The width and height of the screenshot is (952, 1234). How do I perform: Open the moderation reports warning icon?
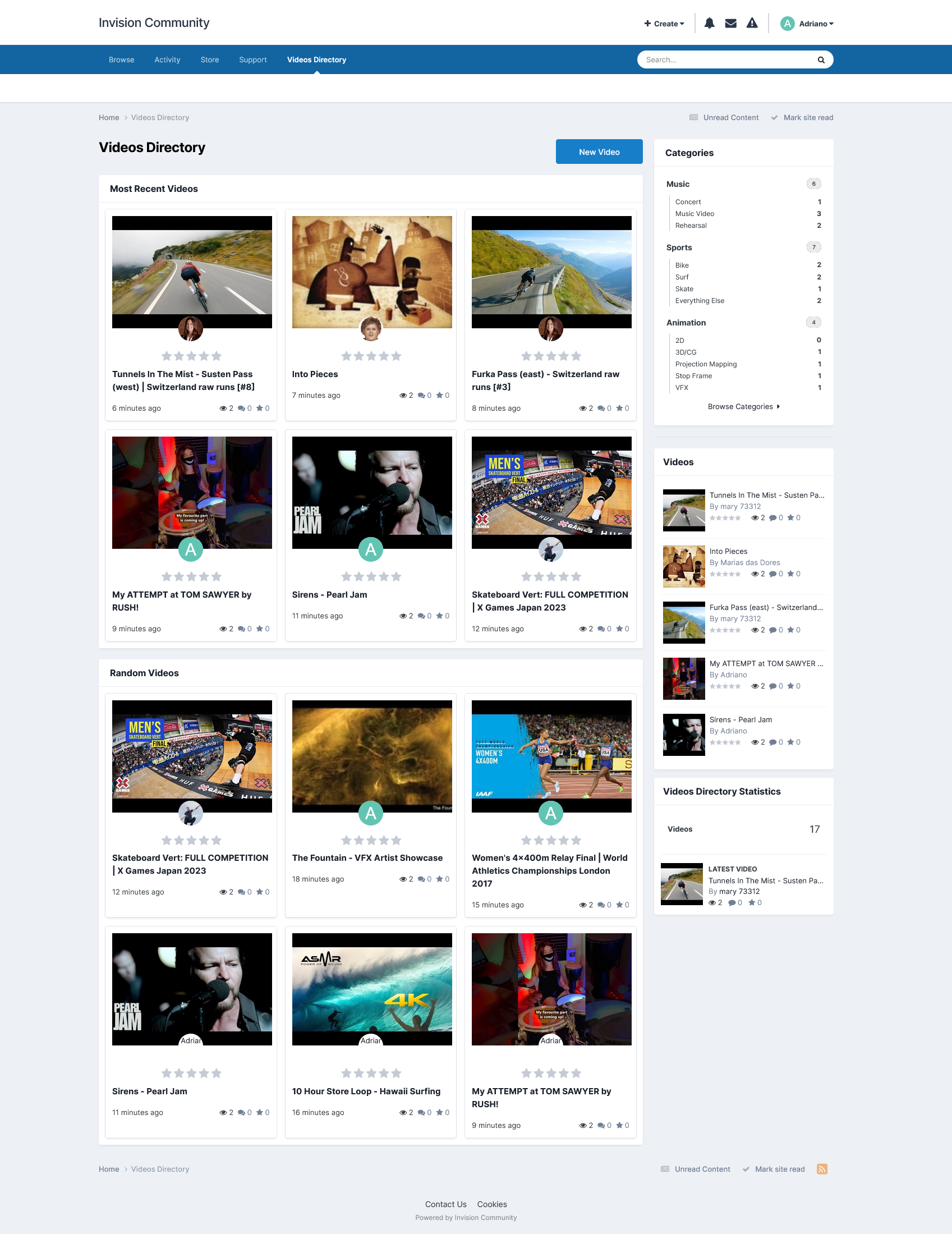pyautogui.click(x=752, y=23)
